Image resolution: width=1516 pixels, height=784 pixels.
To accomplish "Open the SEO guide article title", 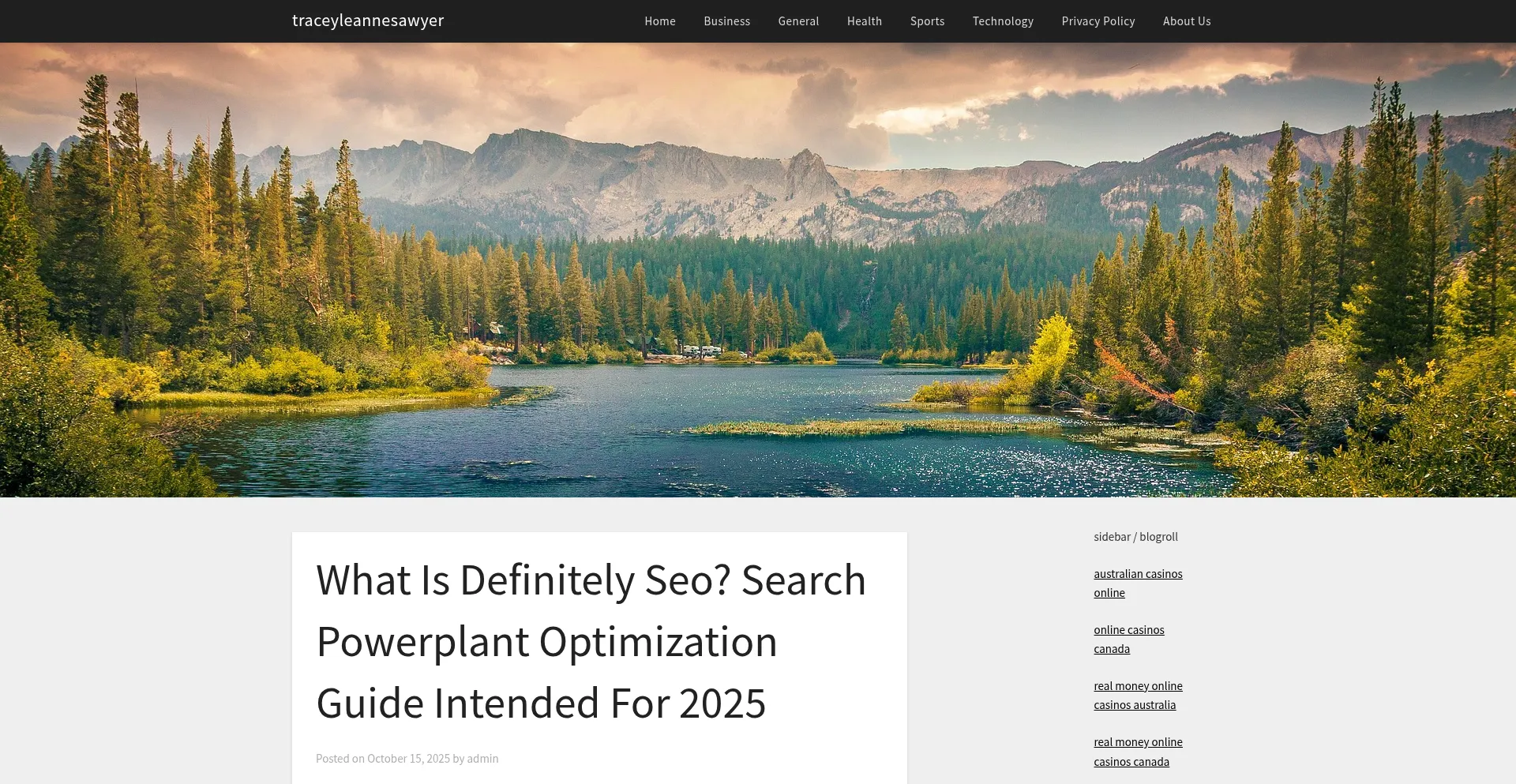I will point(591,641).
